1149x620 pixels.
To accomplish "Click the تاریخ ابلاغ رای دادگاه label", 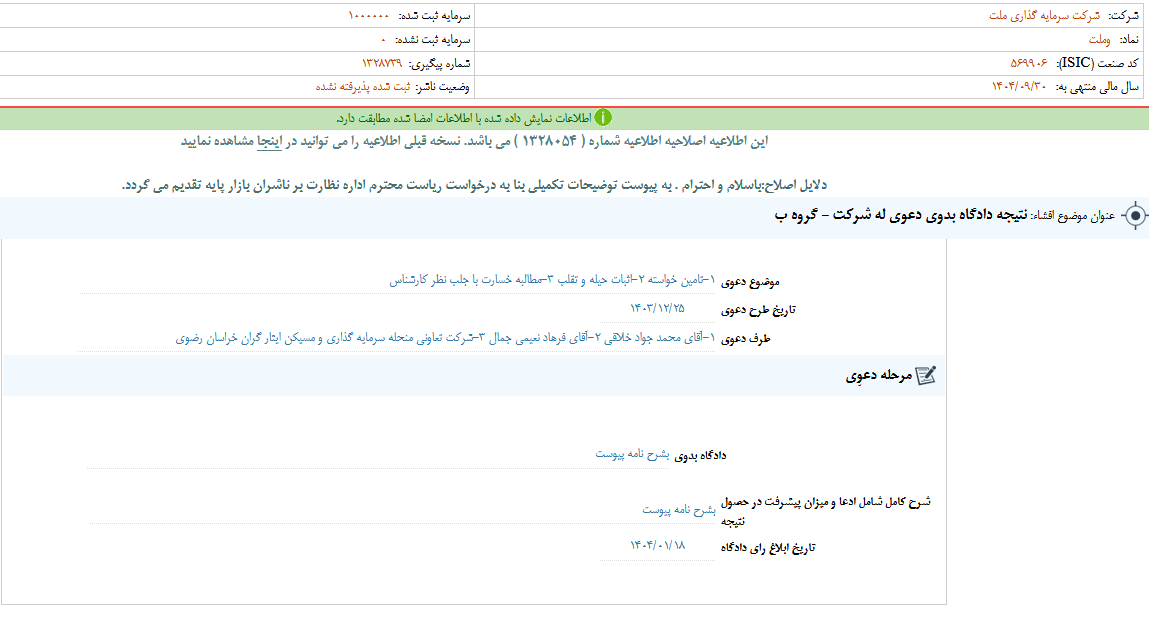I will 767,547.
